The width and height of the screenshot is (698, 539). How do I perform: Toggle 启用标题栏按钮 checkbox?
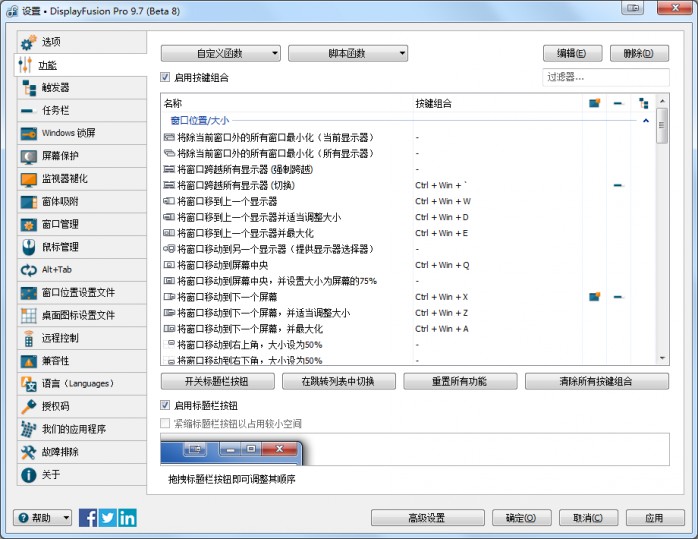pos(165,405)
